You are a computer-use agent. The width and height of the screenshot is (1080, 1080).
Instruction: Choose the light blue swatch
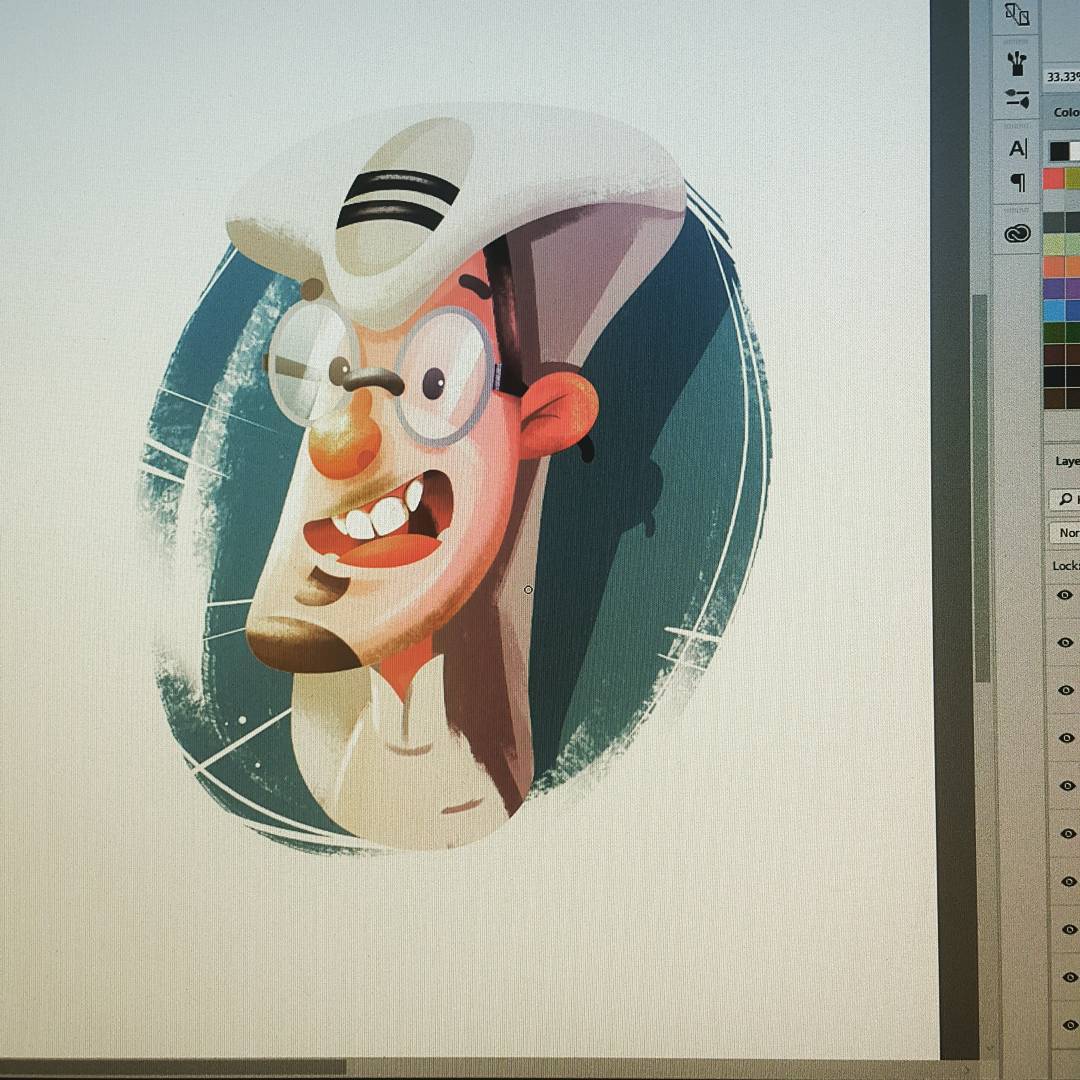click(1055, 311)
